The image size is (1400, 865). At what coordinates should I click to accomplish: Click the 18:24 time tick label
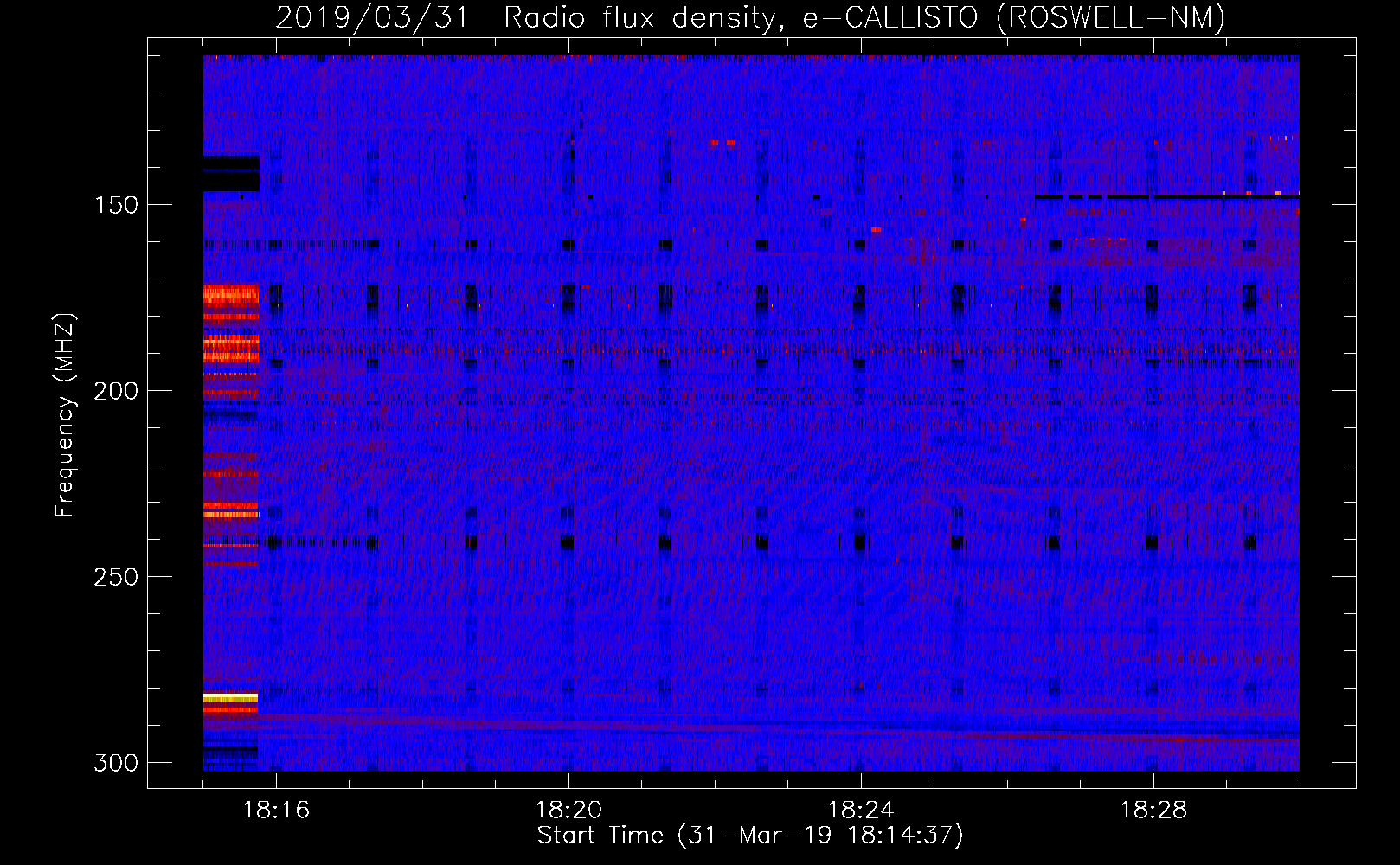(861, 810)
